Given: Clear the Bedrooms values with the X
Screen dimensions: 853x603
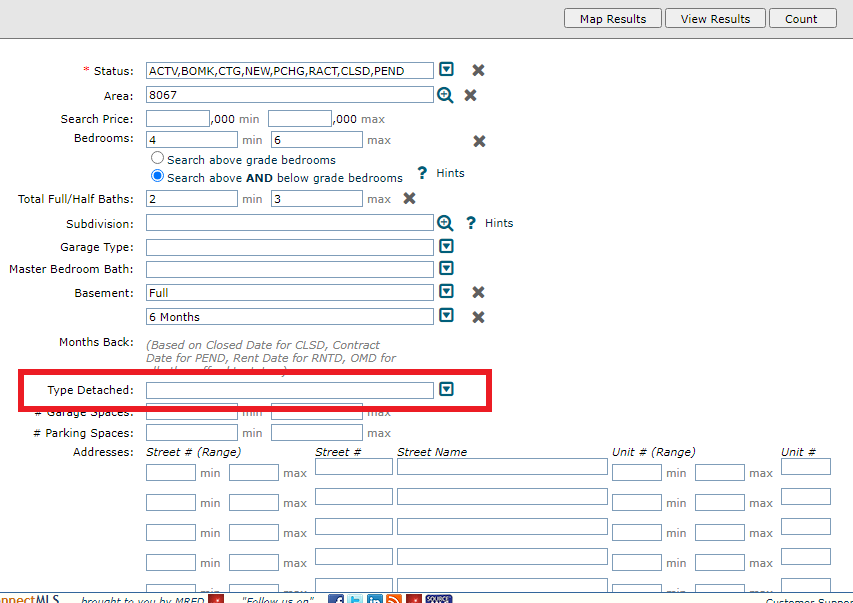Looking at the screenshot, I should 479,141.
